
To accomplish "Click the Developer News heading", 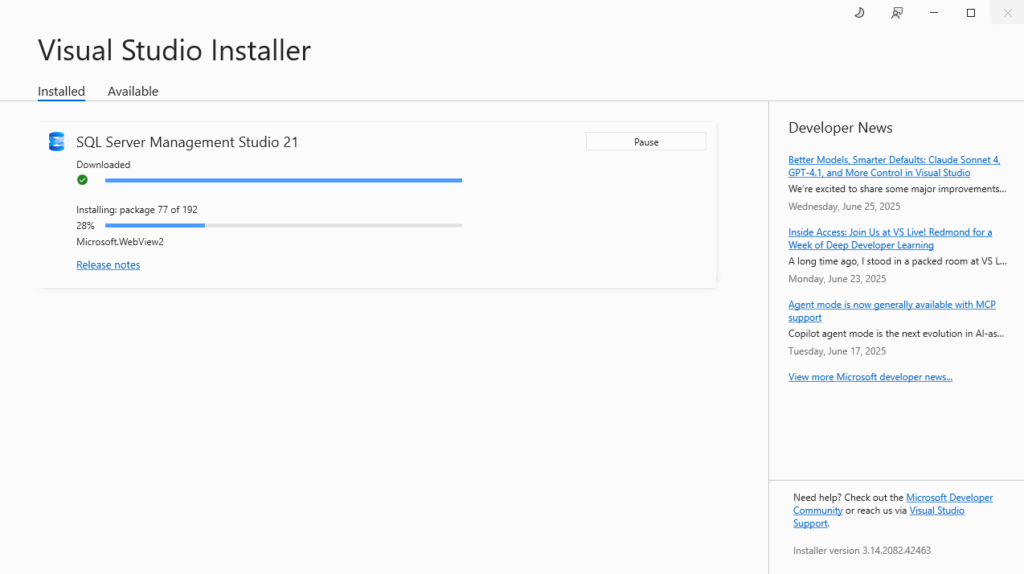I will pyautogui.click(x=840, y=128).
